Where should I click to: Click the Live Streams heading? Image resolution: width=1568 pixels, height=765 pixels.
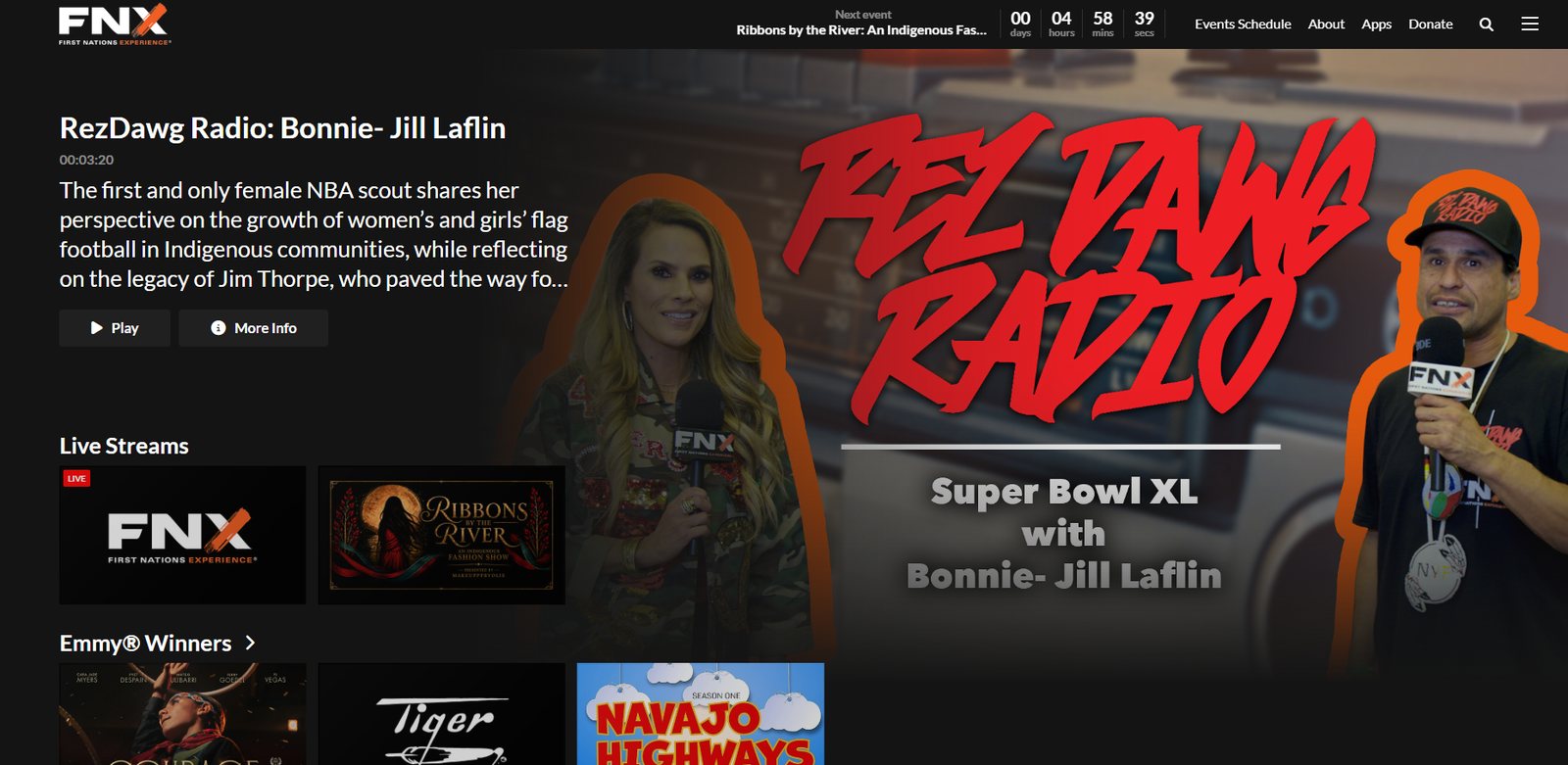coord(124,446)
